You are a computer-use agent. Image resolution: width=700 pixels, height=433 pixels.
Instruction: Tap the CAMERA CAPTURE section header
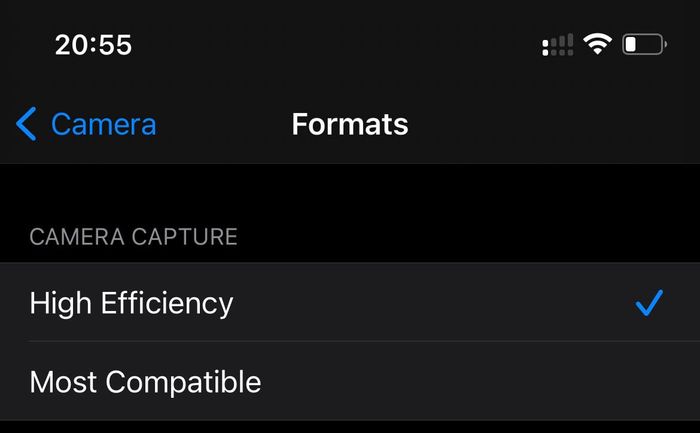(133, 237)
